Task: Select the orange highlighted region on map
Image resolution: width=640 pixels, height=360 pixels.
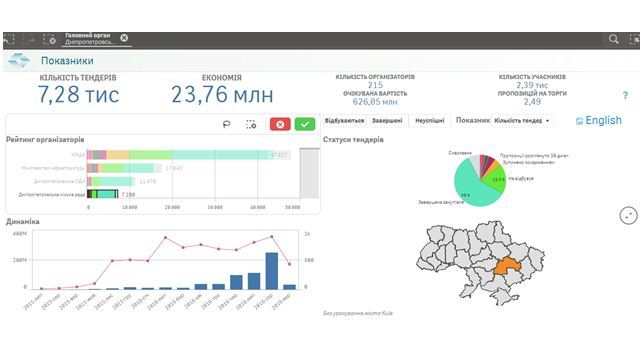Action: click(507, 267)
